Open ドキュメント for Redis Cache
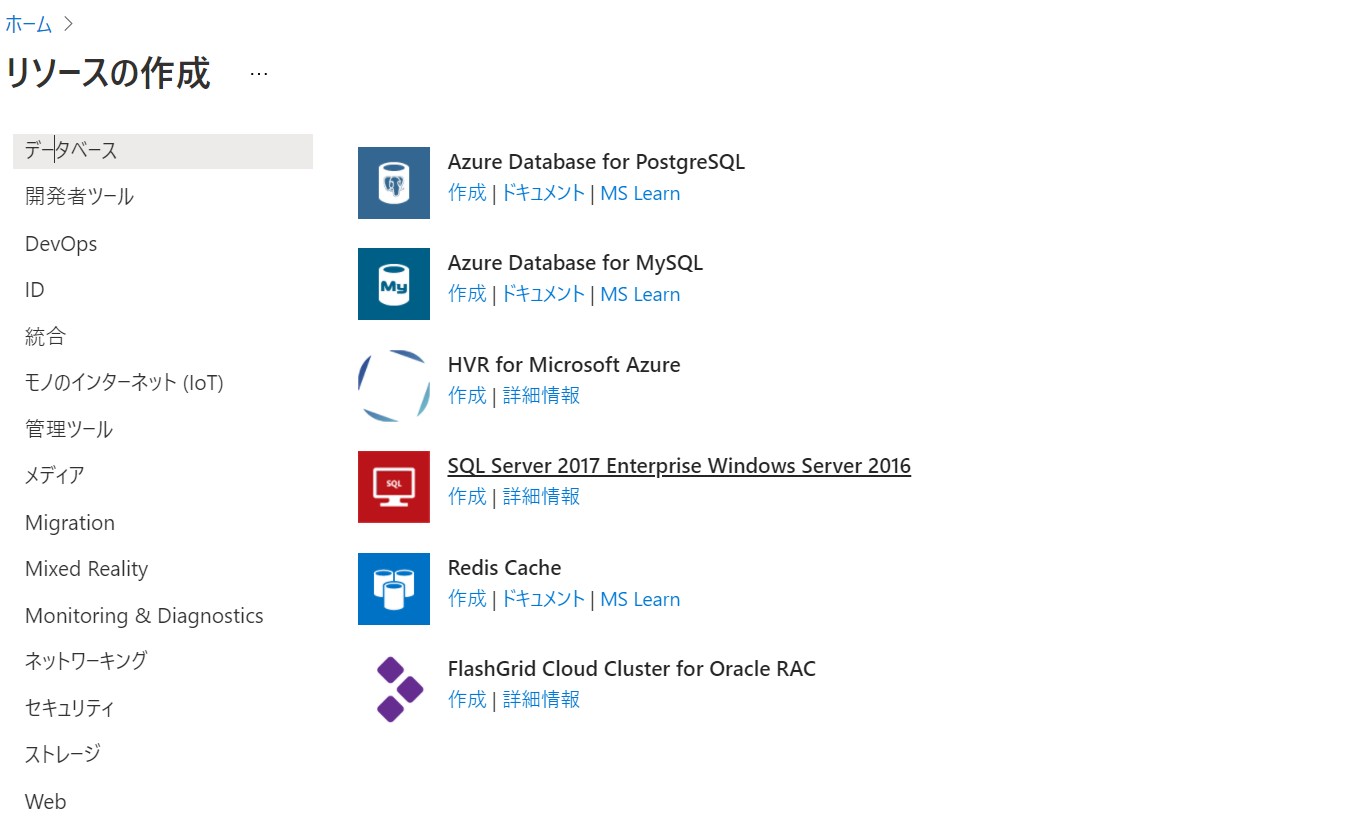1349x828 pixels. tap(542, 599)
